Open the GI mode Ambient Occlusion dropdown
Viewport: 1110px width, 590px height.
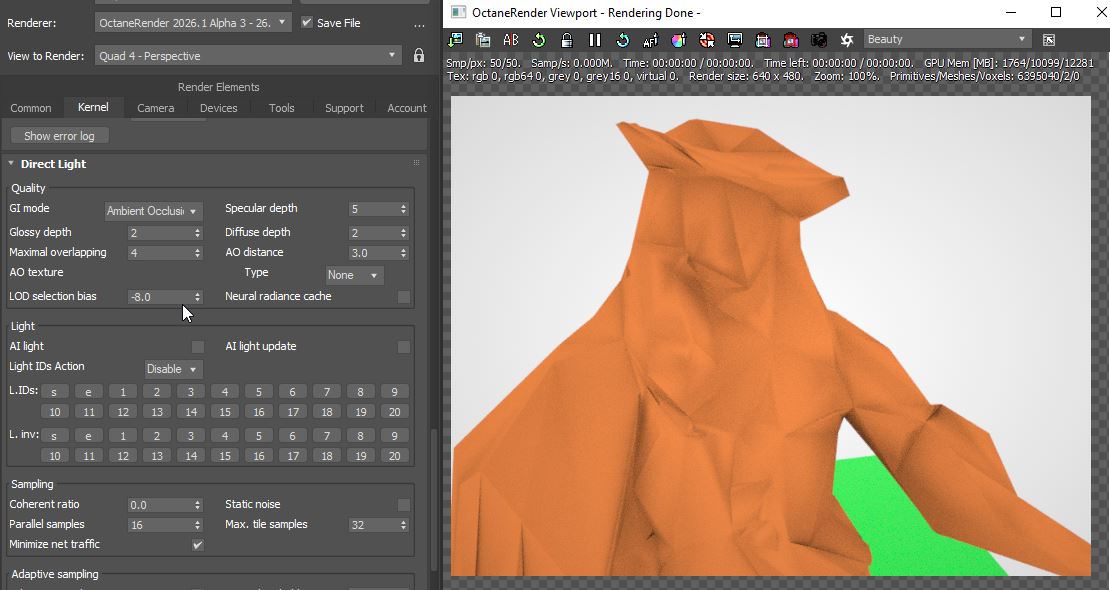[152, 210]
